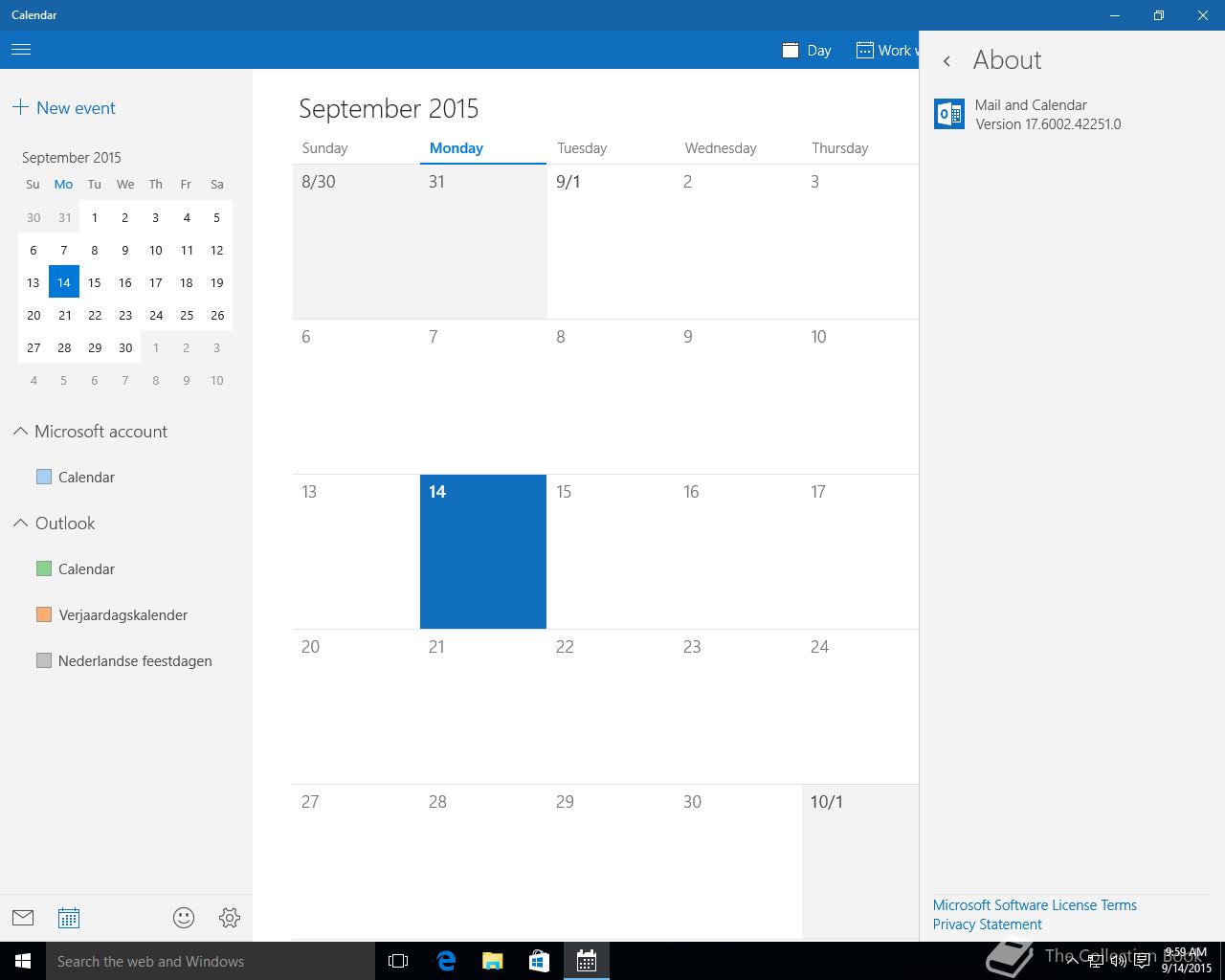Select day 28 in month grid
This screenshot has height=980, width=1225.
[483, 861]
